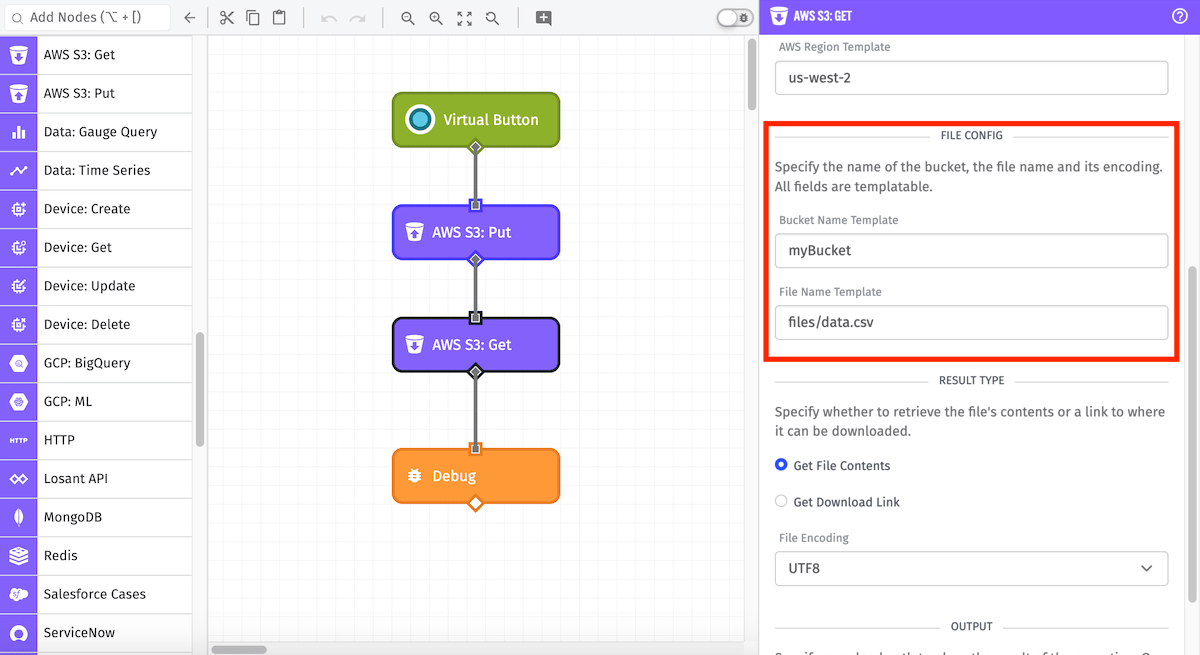The height and width of the screenshot is (655, 1200).
Task: Select Losant API palette node
Action: pos(96,478)
